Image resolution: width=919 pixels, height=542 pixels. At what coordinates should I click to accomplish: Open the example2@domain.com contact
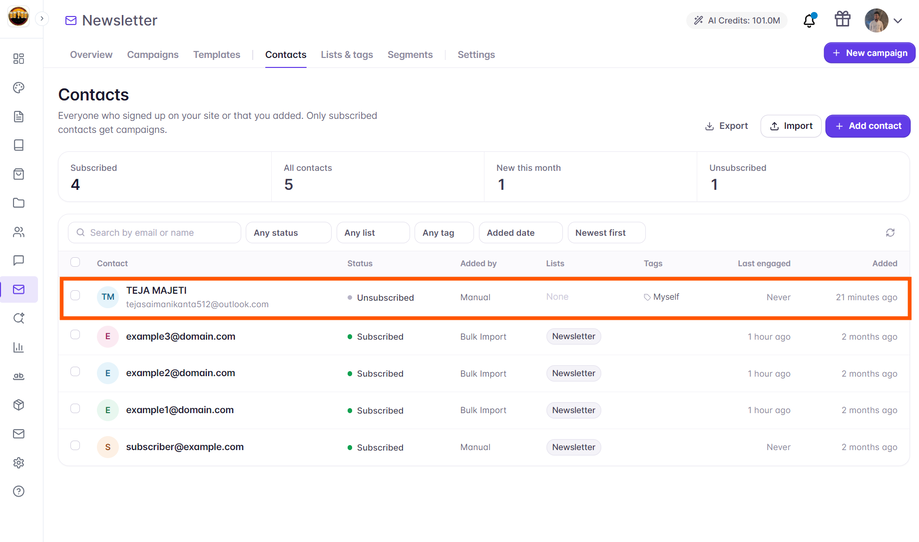coord(181,373)
